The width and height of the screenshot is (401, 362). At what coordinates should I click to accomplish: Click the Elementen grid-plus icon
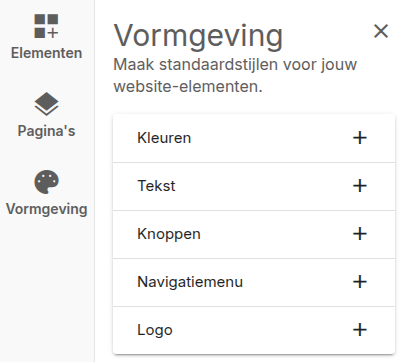[x=46, y=26]
